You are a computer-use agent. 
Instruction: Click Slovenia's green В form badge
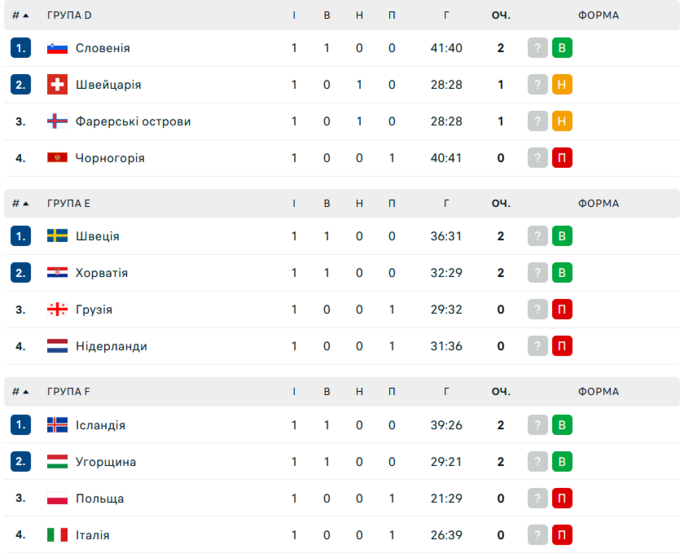(562, 48)
